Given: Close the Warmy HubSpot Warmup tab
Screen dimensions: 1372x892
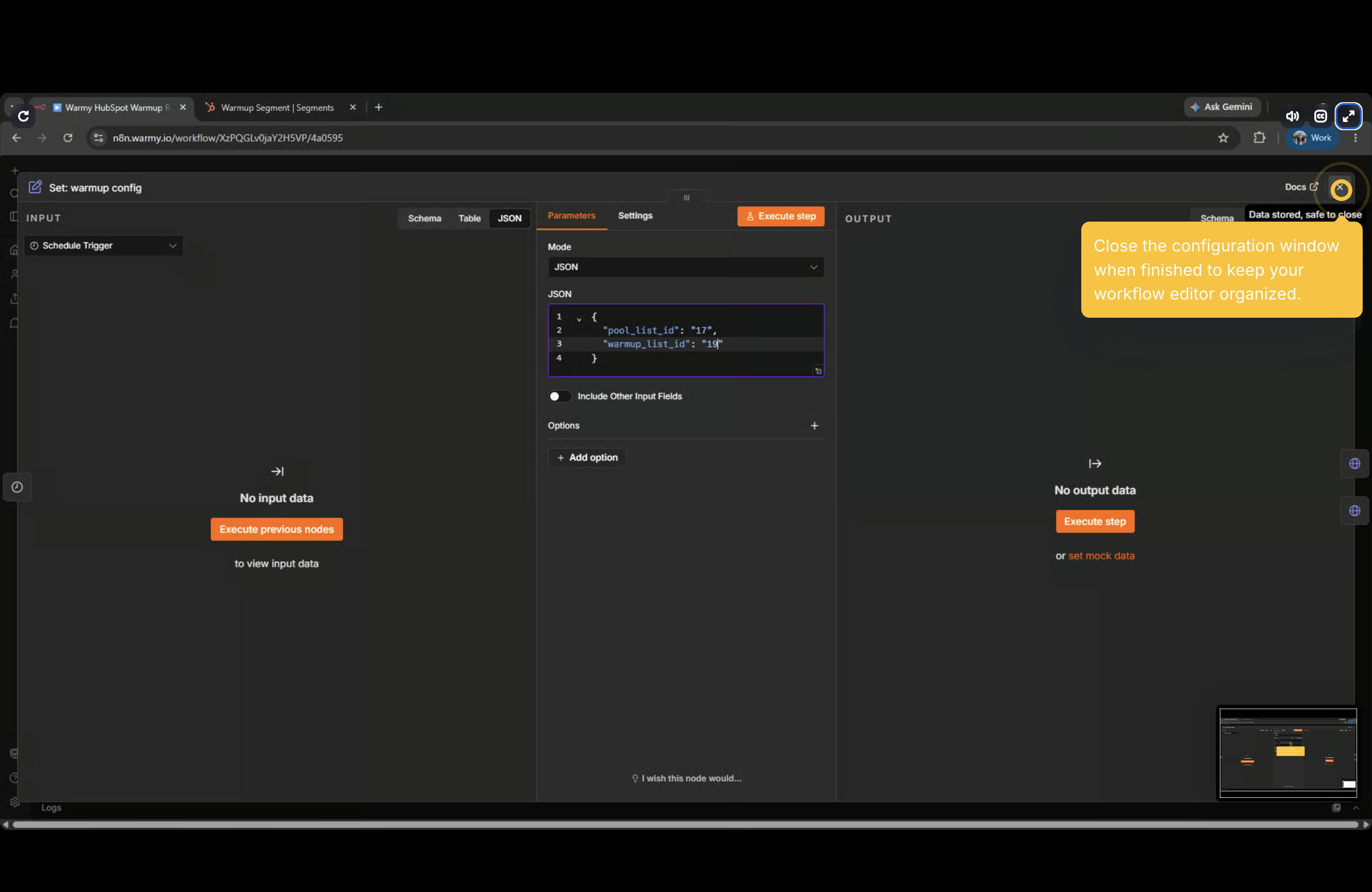Looking at the screenshot, I should click(183, 107).
